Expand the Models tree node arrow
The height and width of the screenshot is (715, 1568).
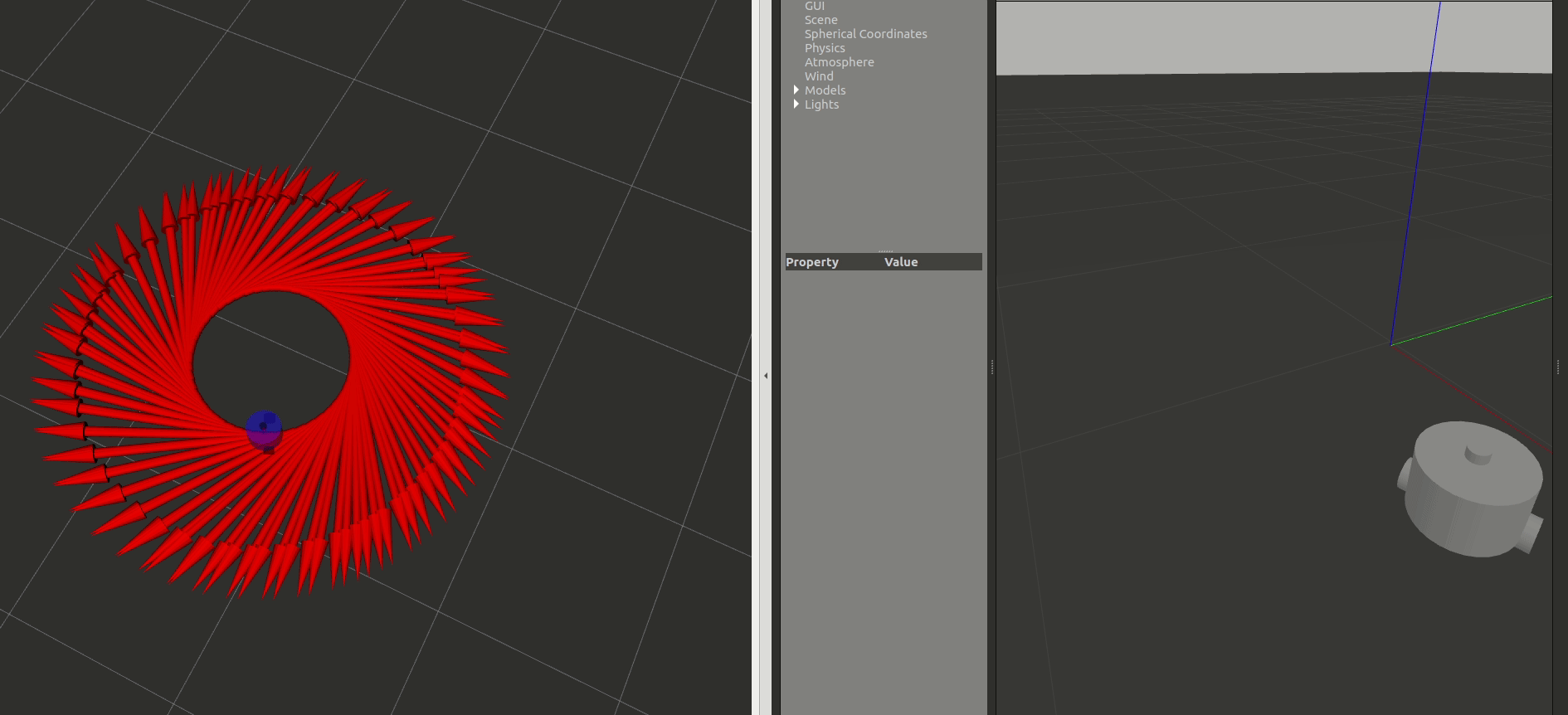click(x=796, y=90)
